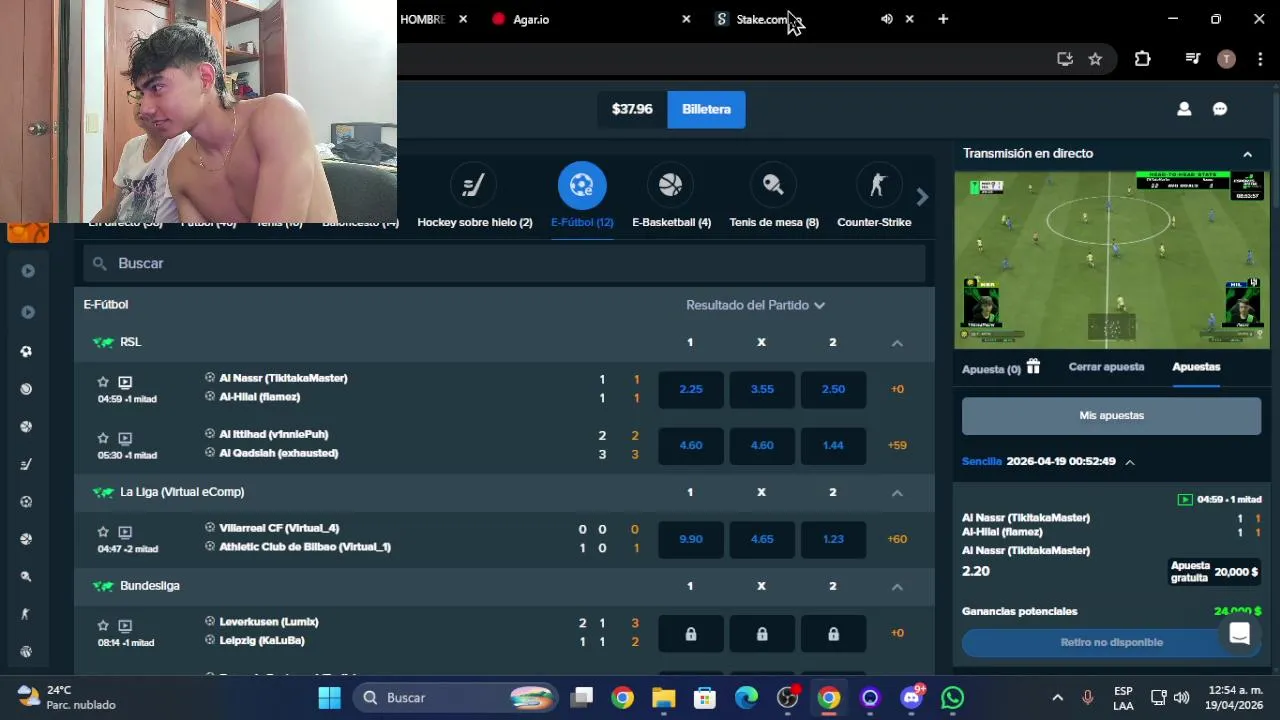Image resolution: width=1280 pixels, height=720 pixels.
Task: Collapse the Sencilla bet details chevron
Action: [x=1130, y=462]
